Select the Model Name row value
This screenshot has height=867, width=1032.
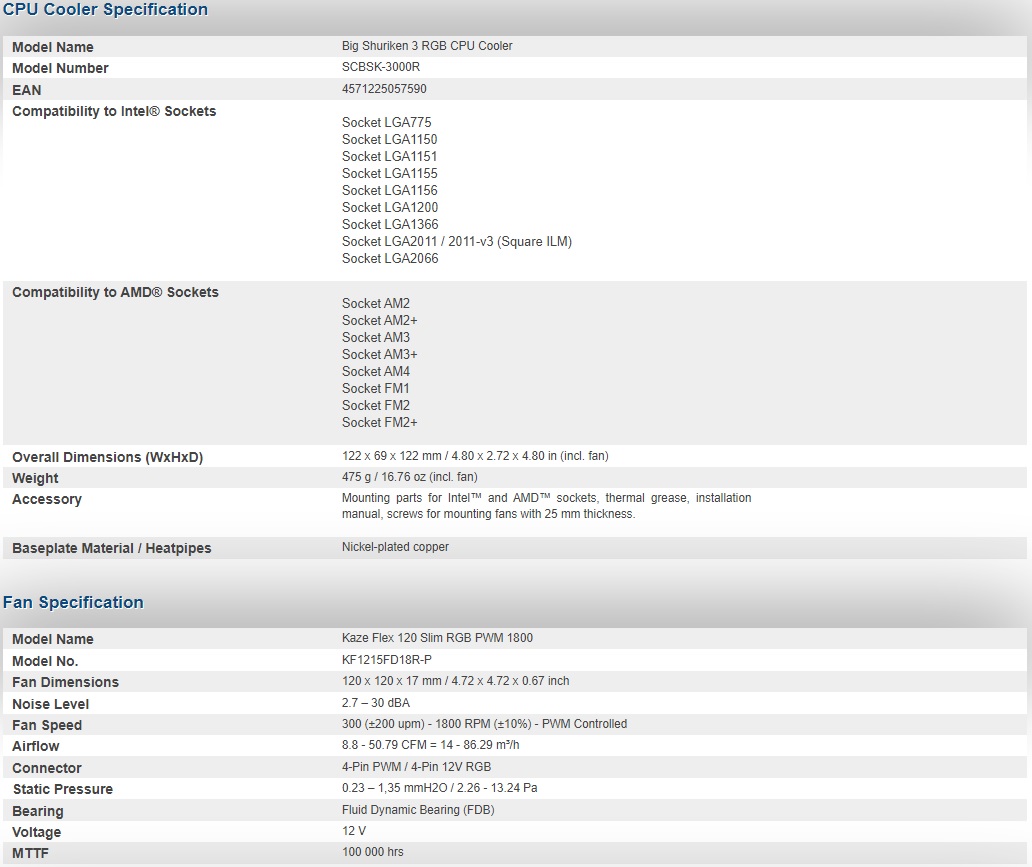coord(427,46)
